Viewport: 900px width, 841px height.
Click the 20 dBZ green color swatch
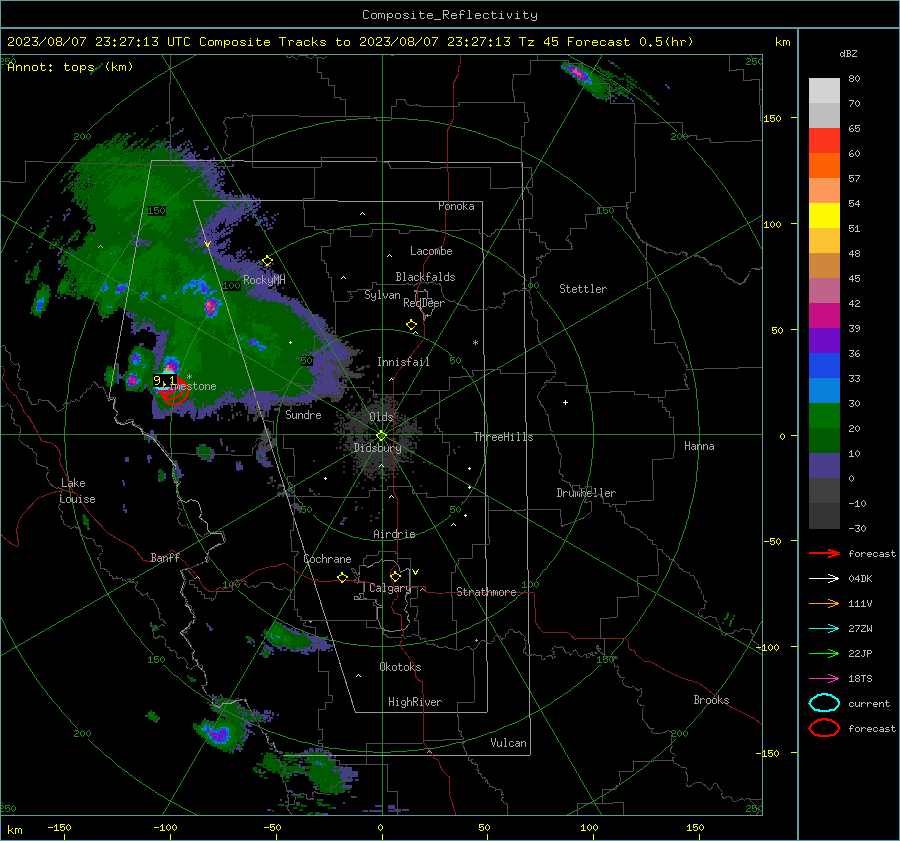(824, 416)
